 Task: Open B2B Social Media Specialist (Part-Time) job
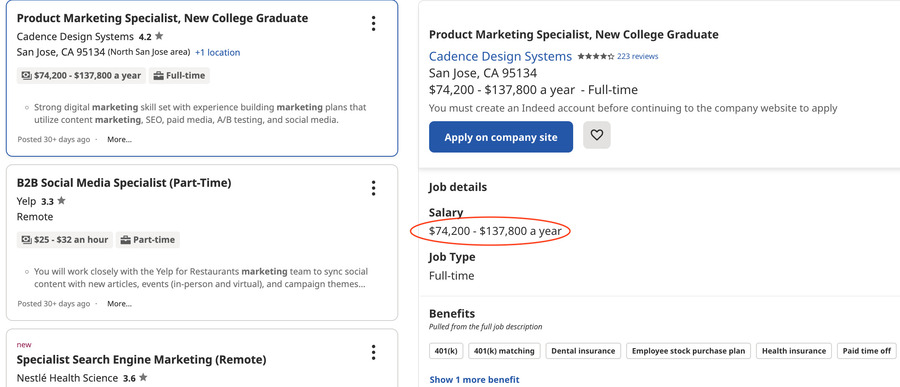click(x=124, y=183)
